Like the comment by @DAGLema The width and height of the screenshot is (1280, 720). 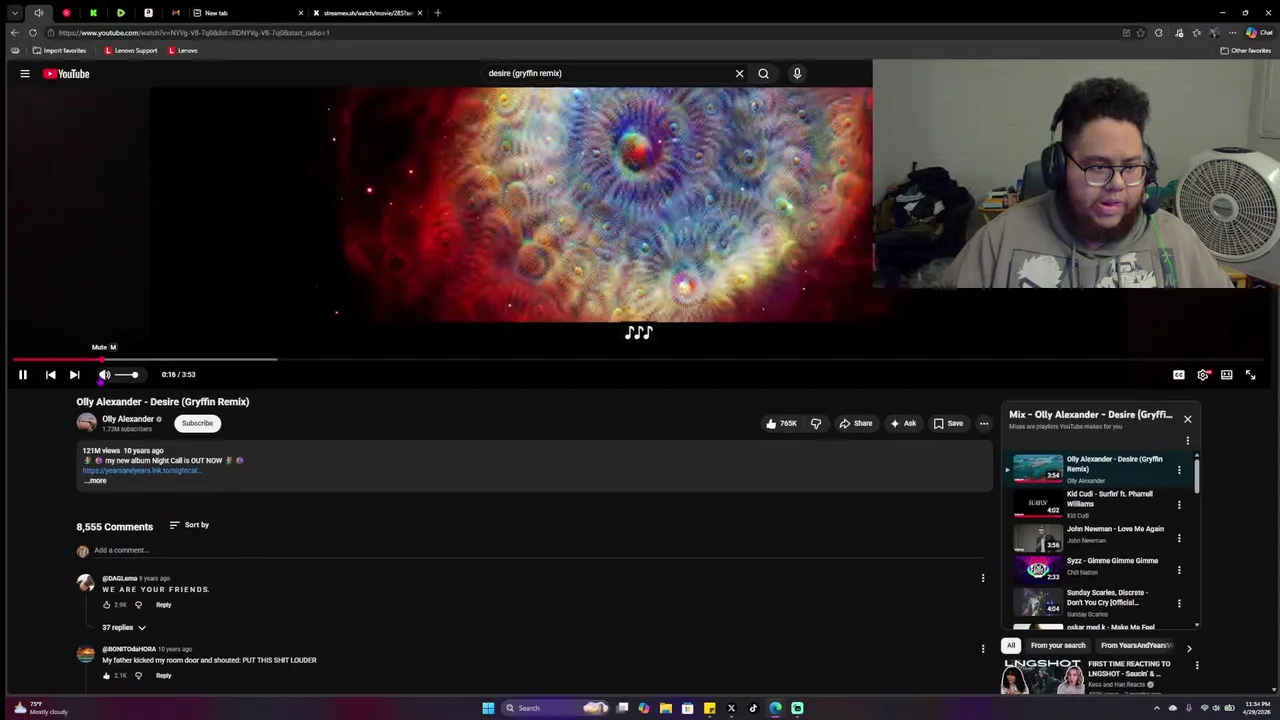pos(106,605)
